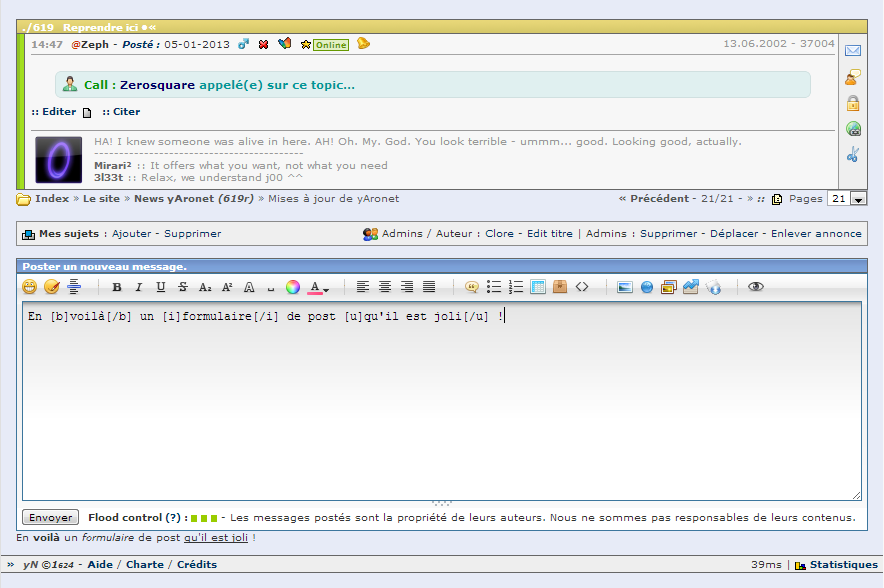This screenshot has width=884, height=588.
Task: Insert a quote with the speech bubble icon
Action: [471, 287]
